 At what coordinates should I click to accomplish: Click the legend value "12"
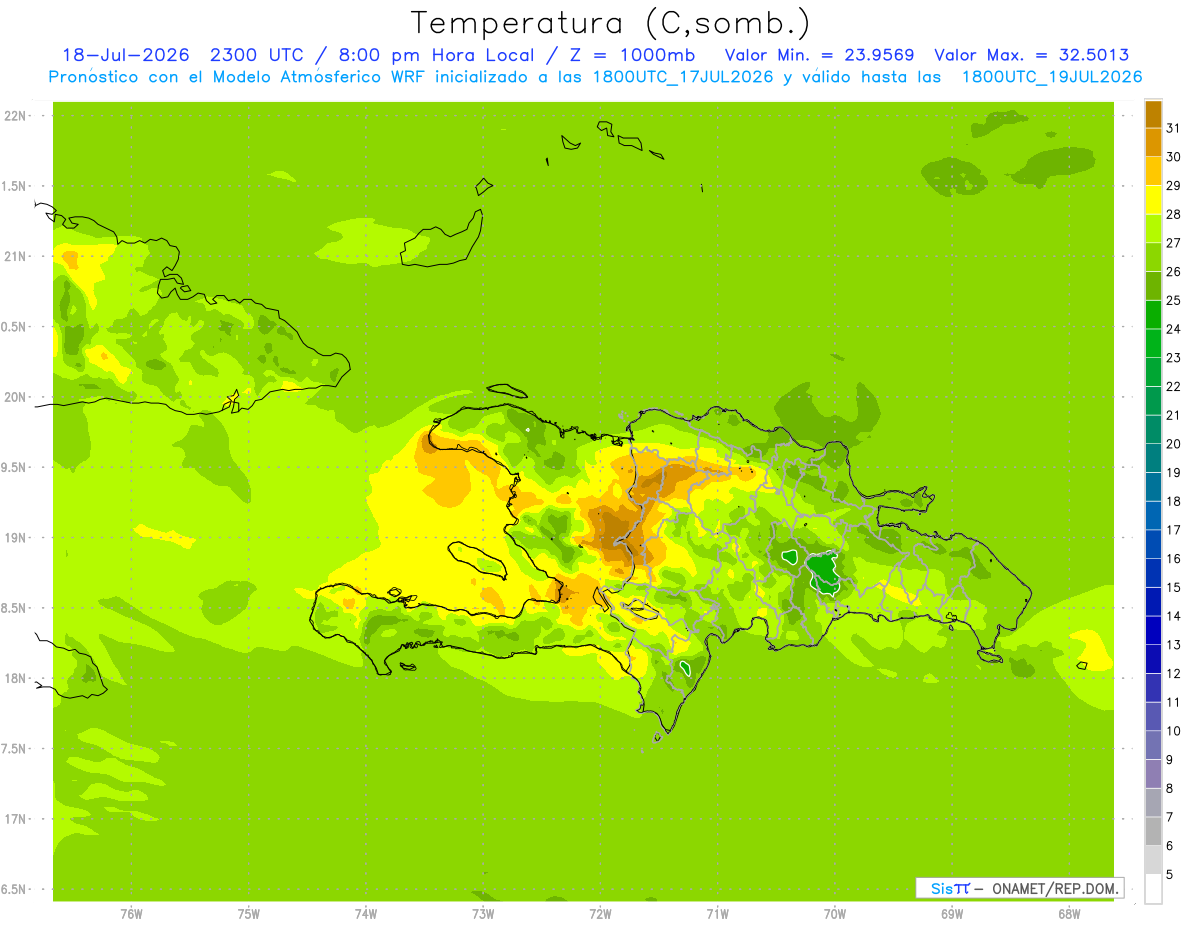pos(1173,674)
